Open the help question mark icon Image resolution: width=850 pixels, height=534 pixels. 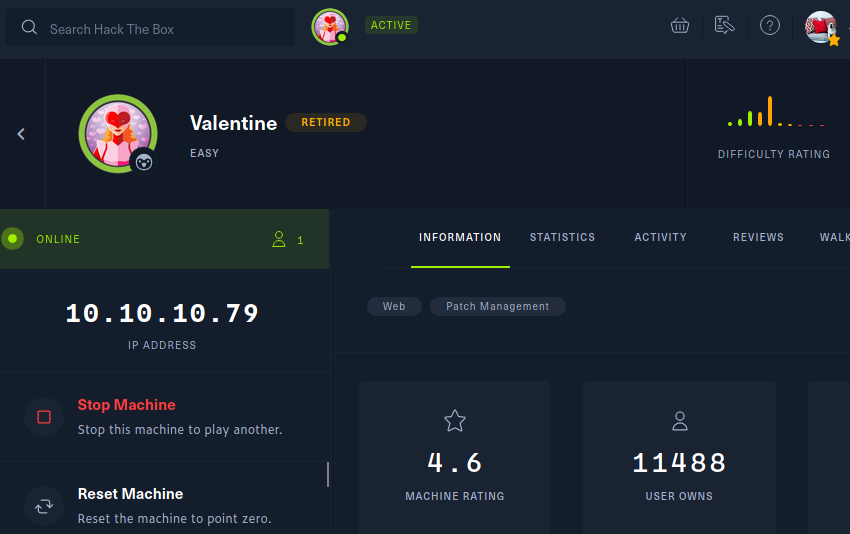pyautogui.click(x=770, y=25)
